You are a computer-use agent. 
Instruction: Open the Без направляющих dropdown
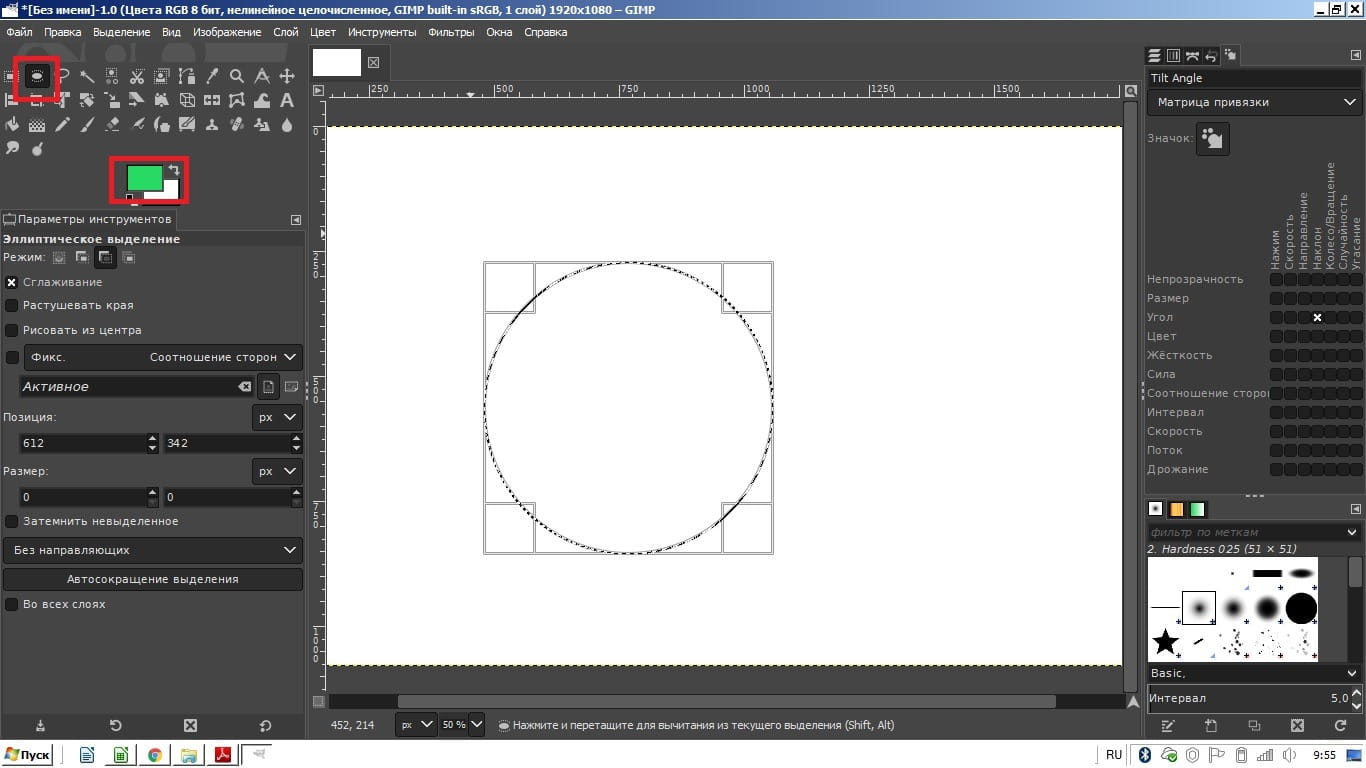coord(152,550)
